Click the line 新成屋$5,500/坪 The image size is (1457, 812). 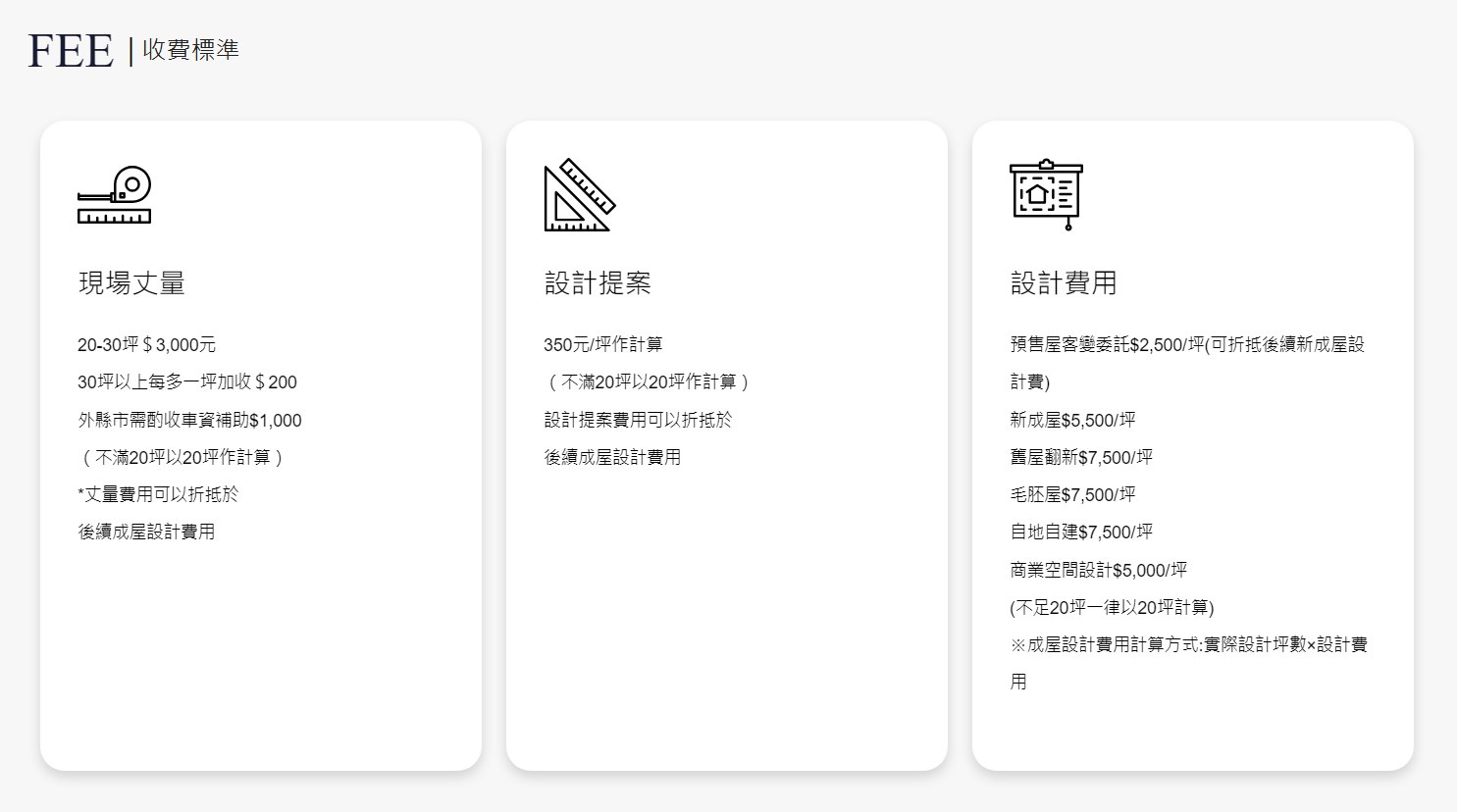pyautogui.click(x=1072, y=420)
